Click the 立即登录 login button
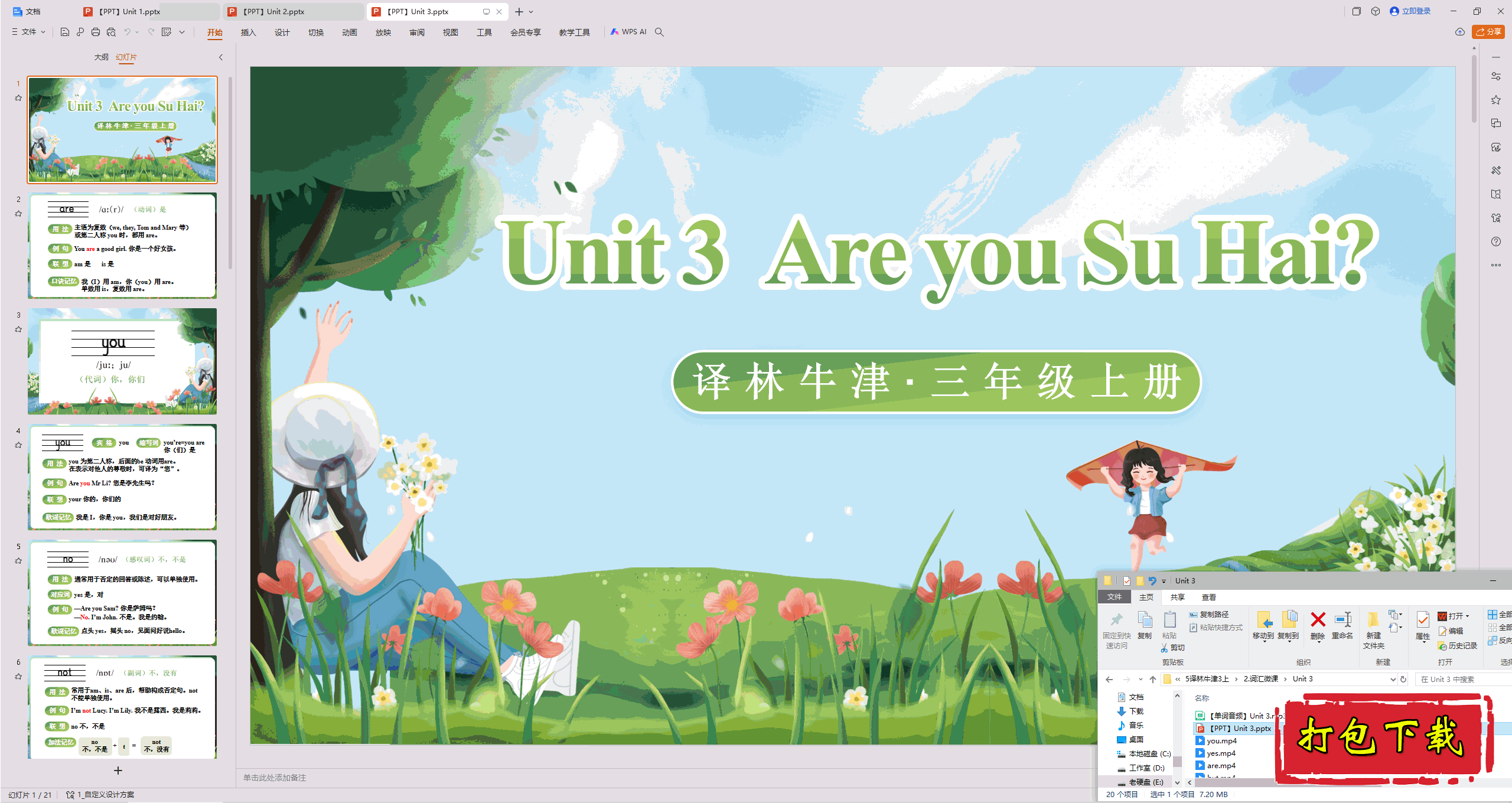 [1410, 11]
